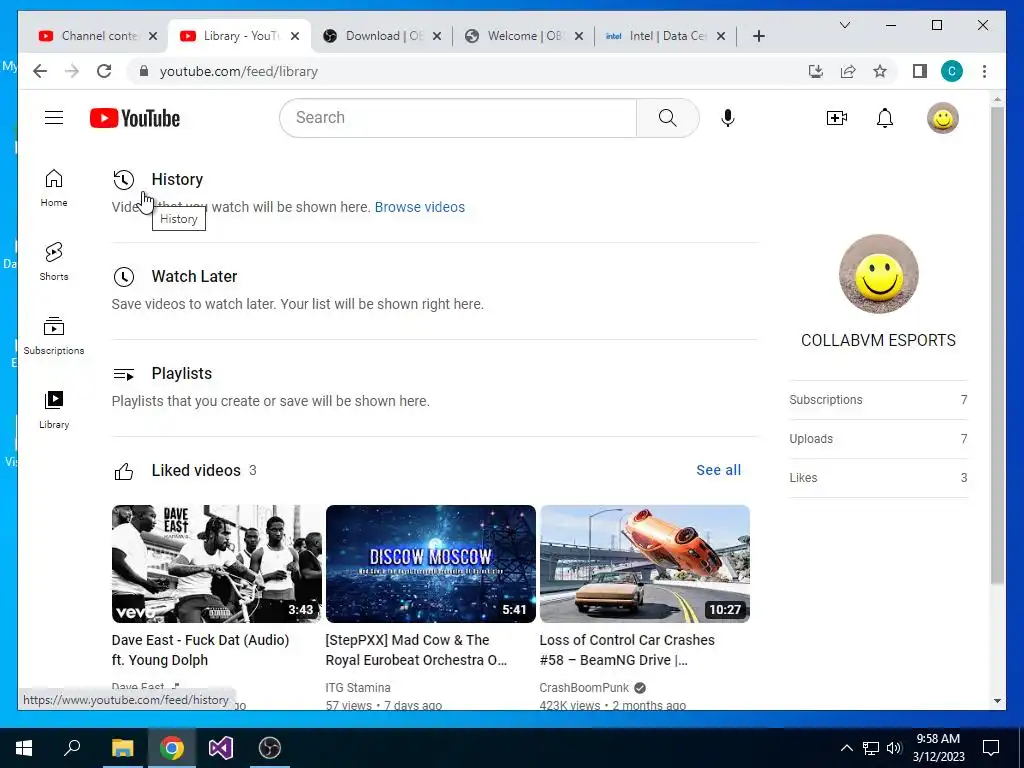
Task: Open the Windows Start menu
Action: [x=24, y=748]
